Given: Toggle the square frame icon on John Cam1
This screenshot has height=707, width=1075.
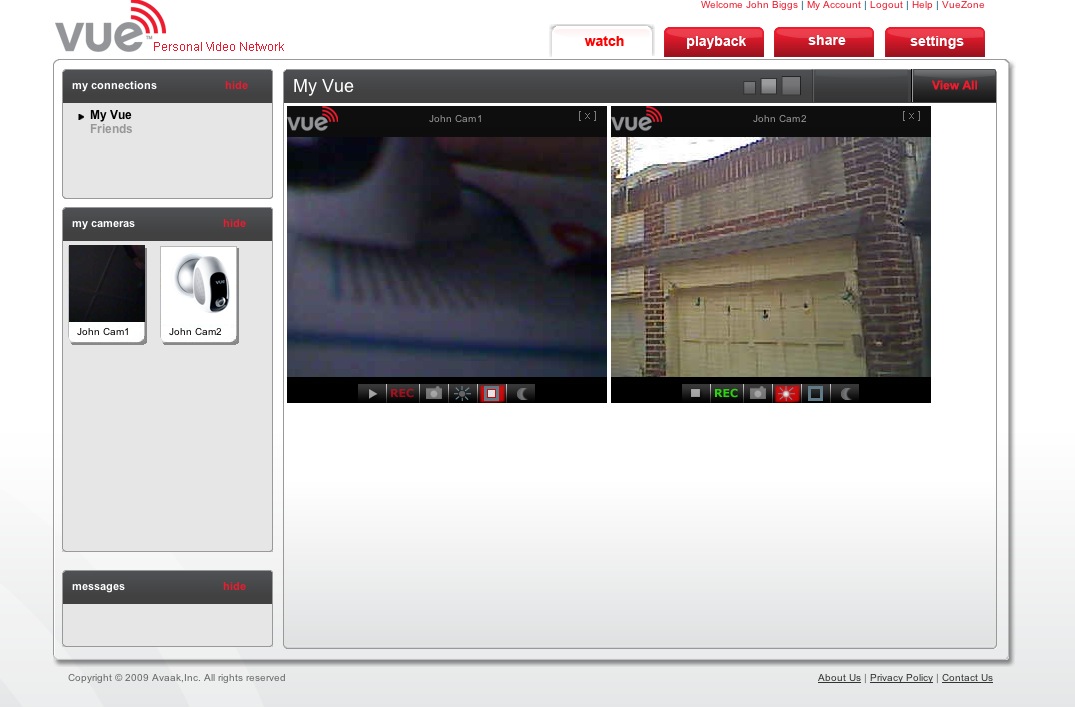Looking at the screenshot, I should pyautogui.click(x=492, y=394).
